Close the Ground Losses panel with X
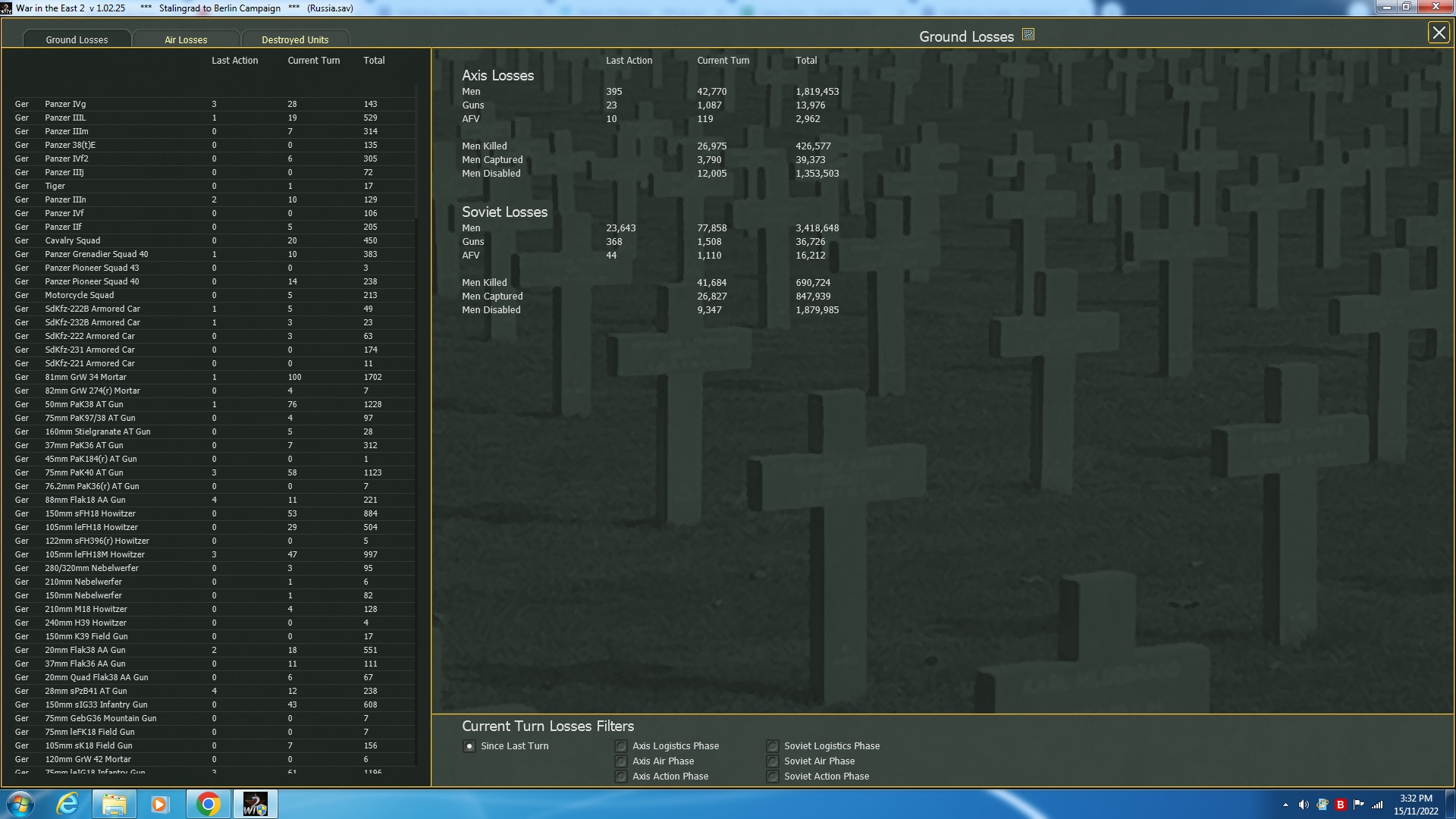The image size is (1456, 819). [1438, 33]
